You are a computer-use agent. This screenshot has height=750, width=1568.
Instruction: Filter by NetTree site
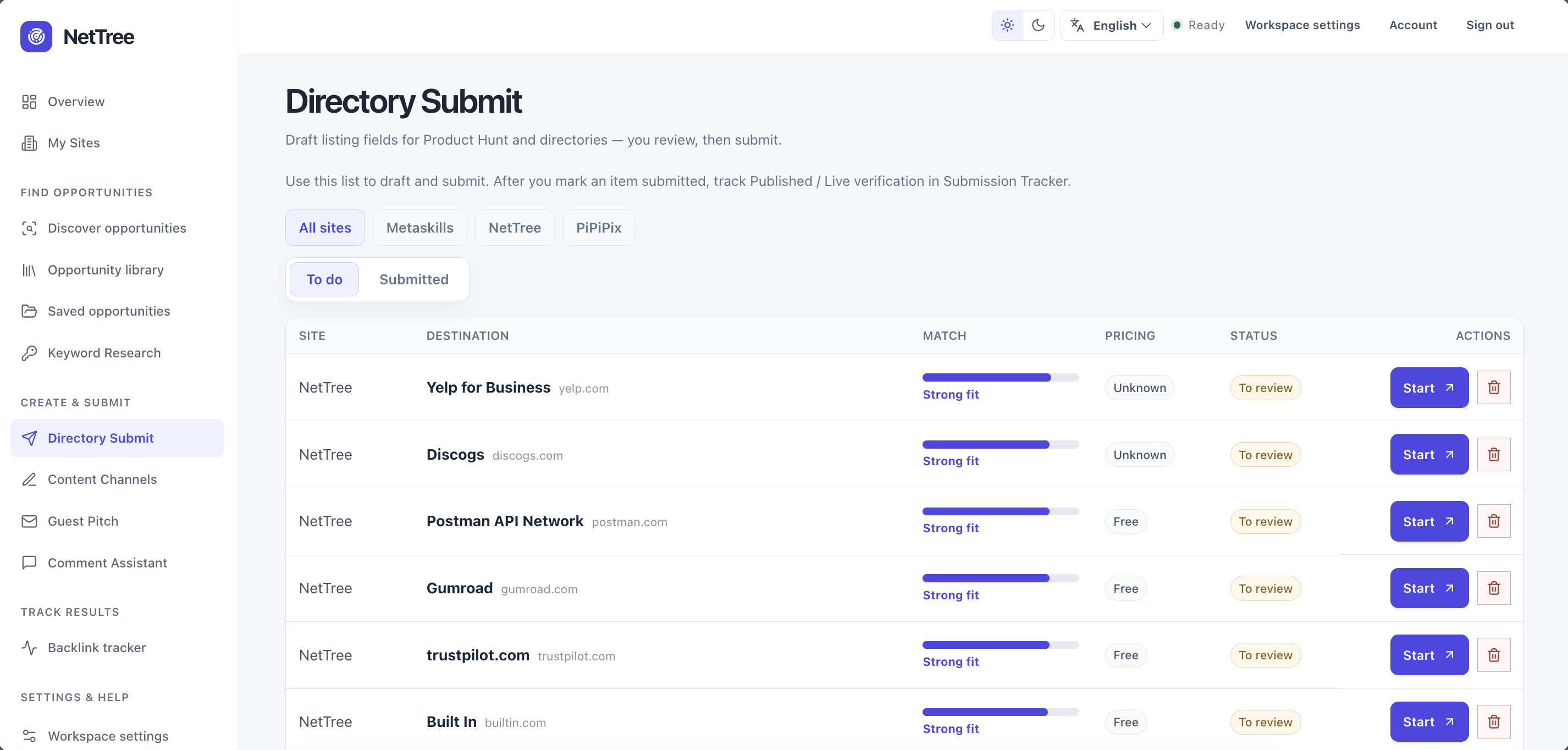(x=515, y=228)
